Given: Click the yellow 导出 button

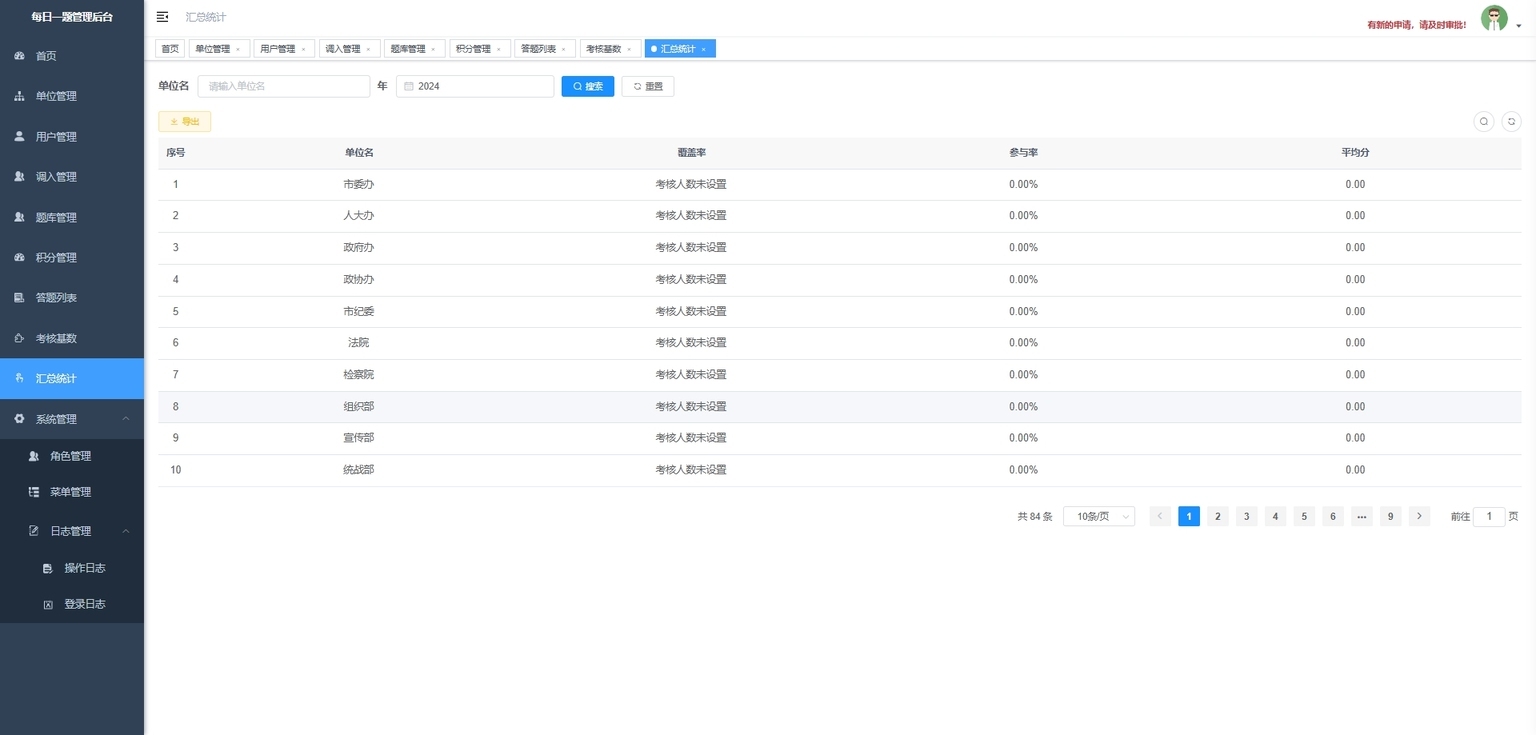Looking at the screenshot, I should [x=184, y=122].
